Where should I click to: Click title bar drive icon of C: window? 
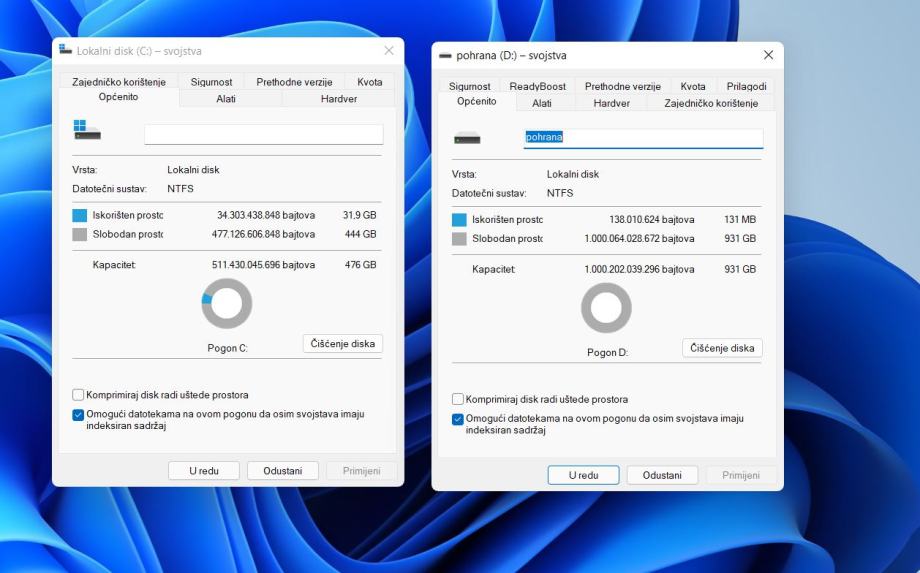point(65,50)
